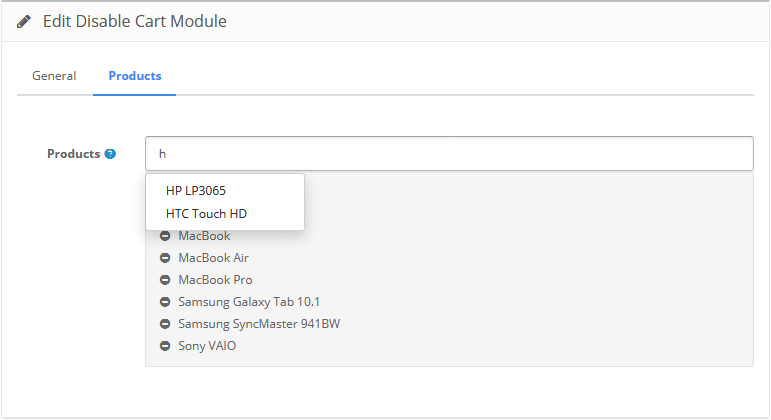Click the Samsung SyncMaster 941BW entry text
Image resolution: width=771 pixels, height=420 pixels.
(259, 324)
